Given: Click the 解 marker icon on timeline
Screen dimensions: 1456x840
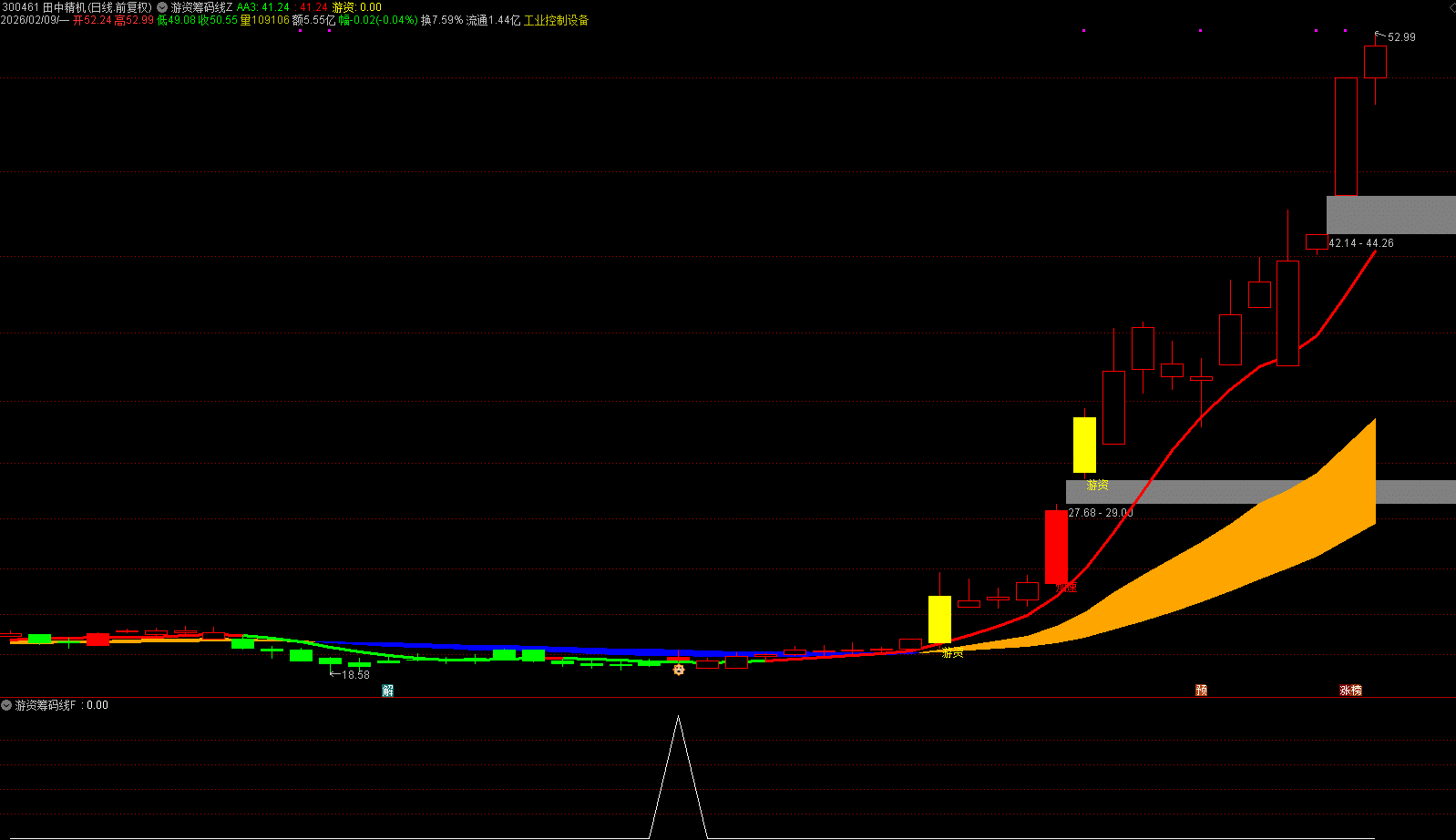Looking at the screenshot, I should point(388,691).
